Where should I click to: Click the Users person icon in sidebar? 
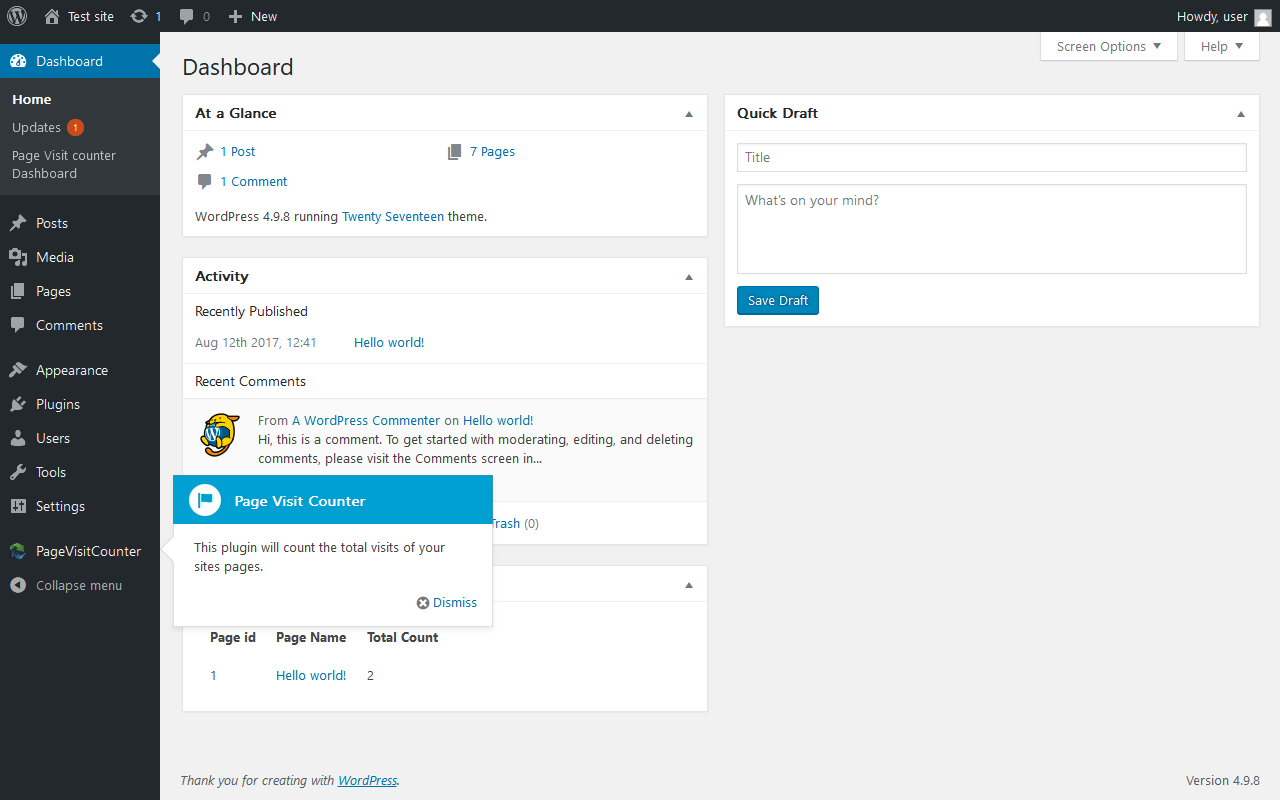pyautogui.click(x=18, y=438)
